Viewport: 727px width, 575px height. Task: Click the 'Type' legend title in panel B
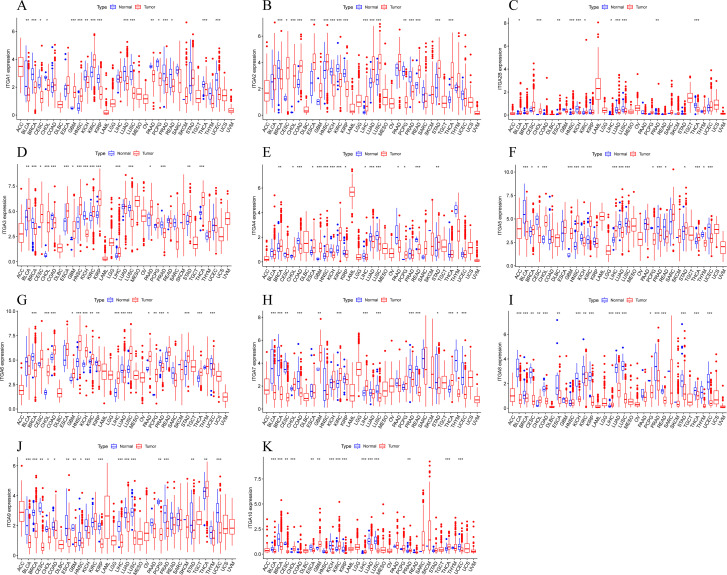(348, 7)
